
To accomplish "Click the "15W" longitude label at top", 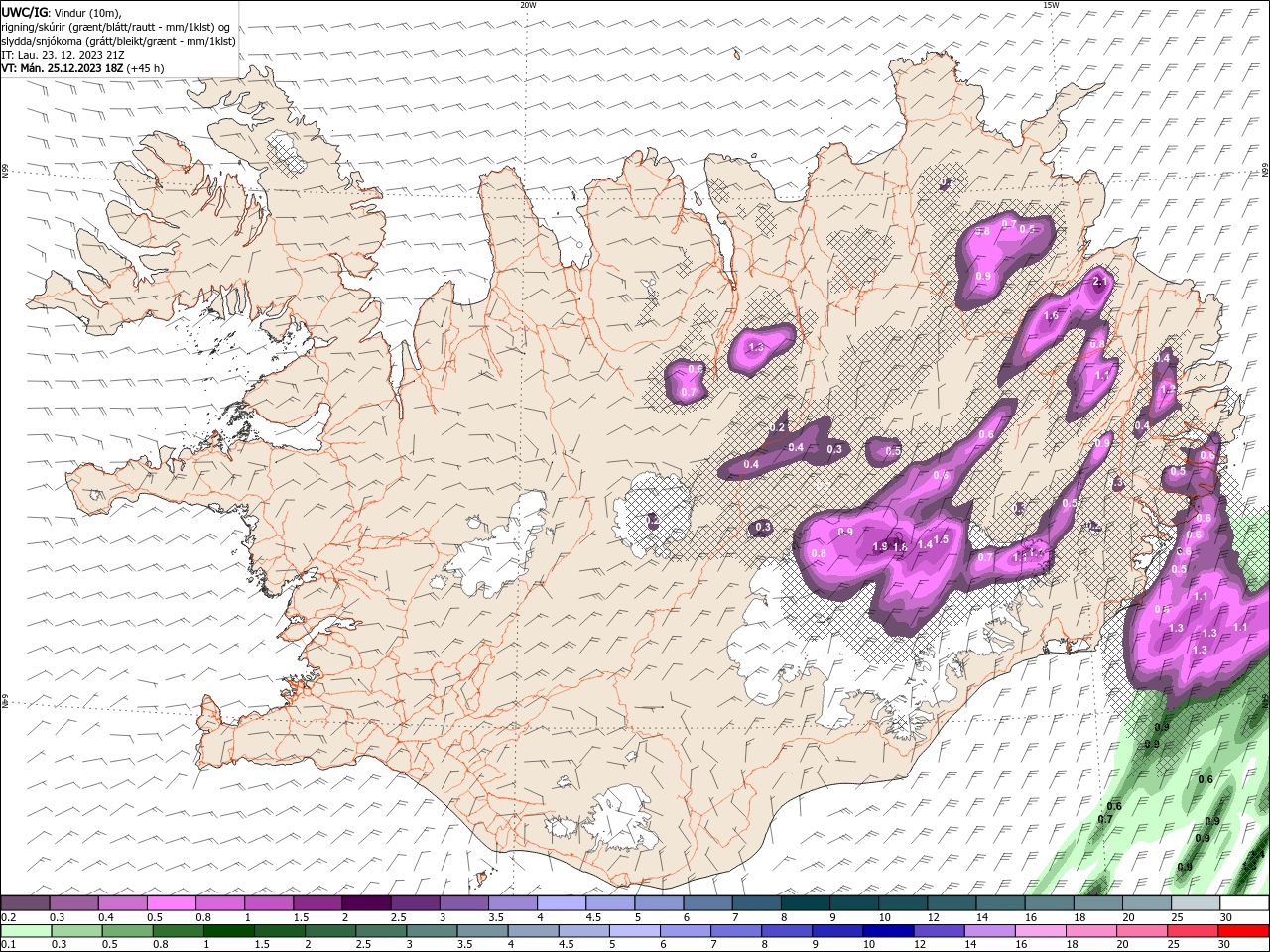I will [x=1051, y=5].
